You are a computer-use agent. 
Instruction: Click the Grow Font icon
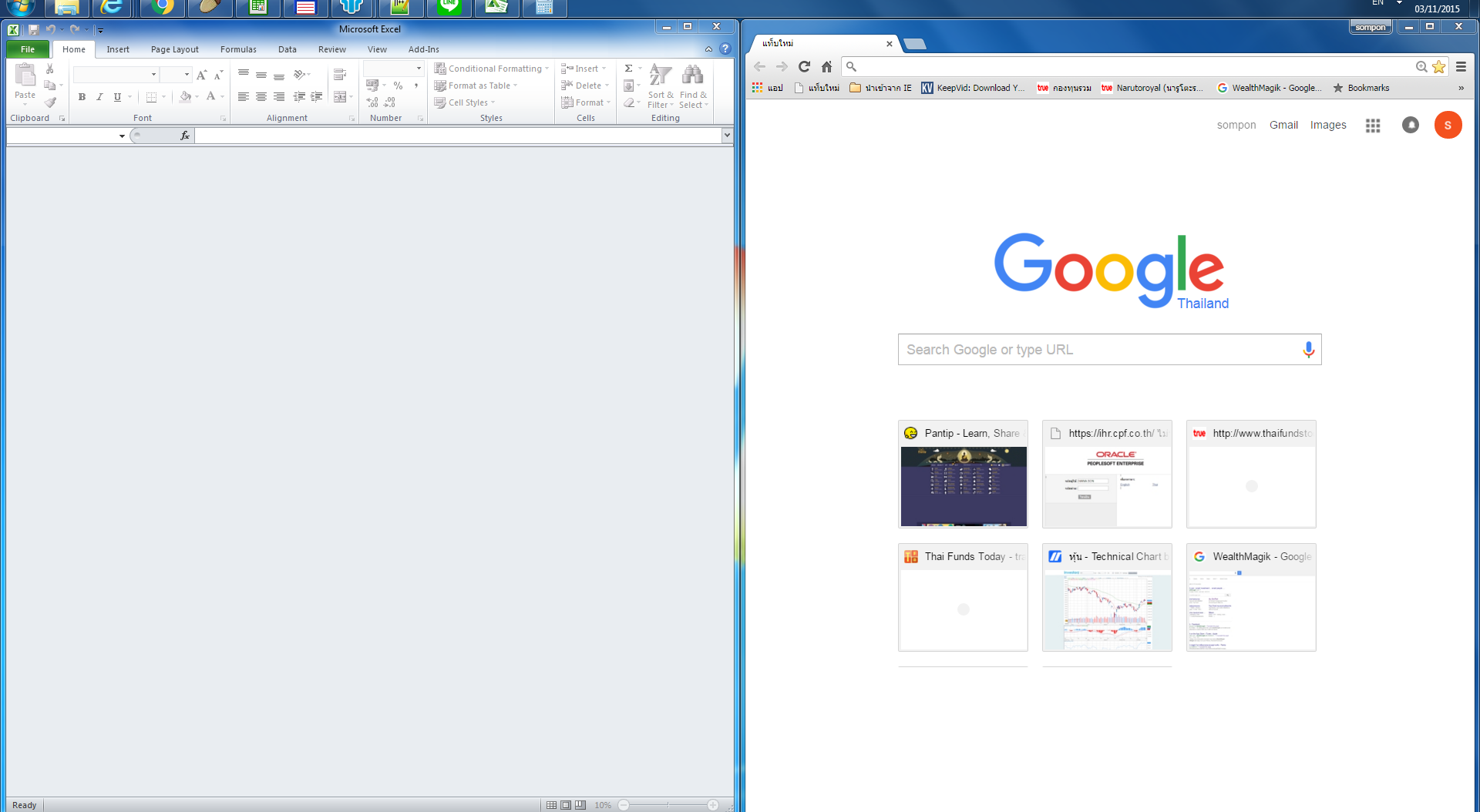click(x=201, y=75)
